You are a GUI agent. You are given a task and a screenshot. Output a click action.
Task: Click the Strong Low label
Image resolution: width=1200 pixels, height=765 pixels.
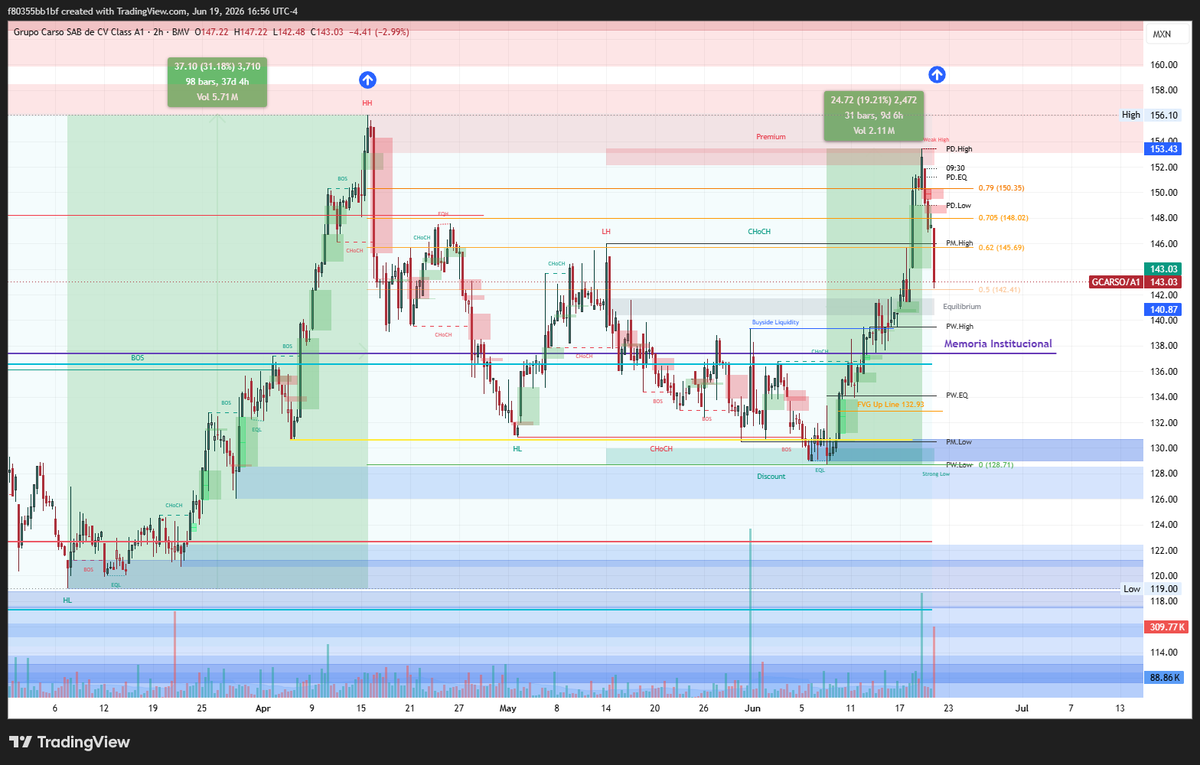point(936,474)
